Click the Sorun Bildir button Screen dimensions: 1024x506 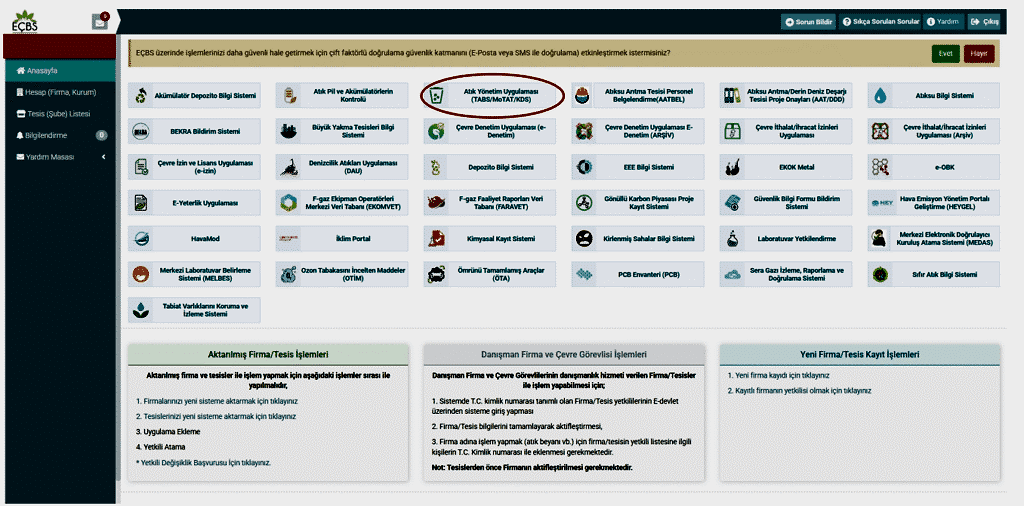(808, 21)
